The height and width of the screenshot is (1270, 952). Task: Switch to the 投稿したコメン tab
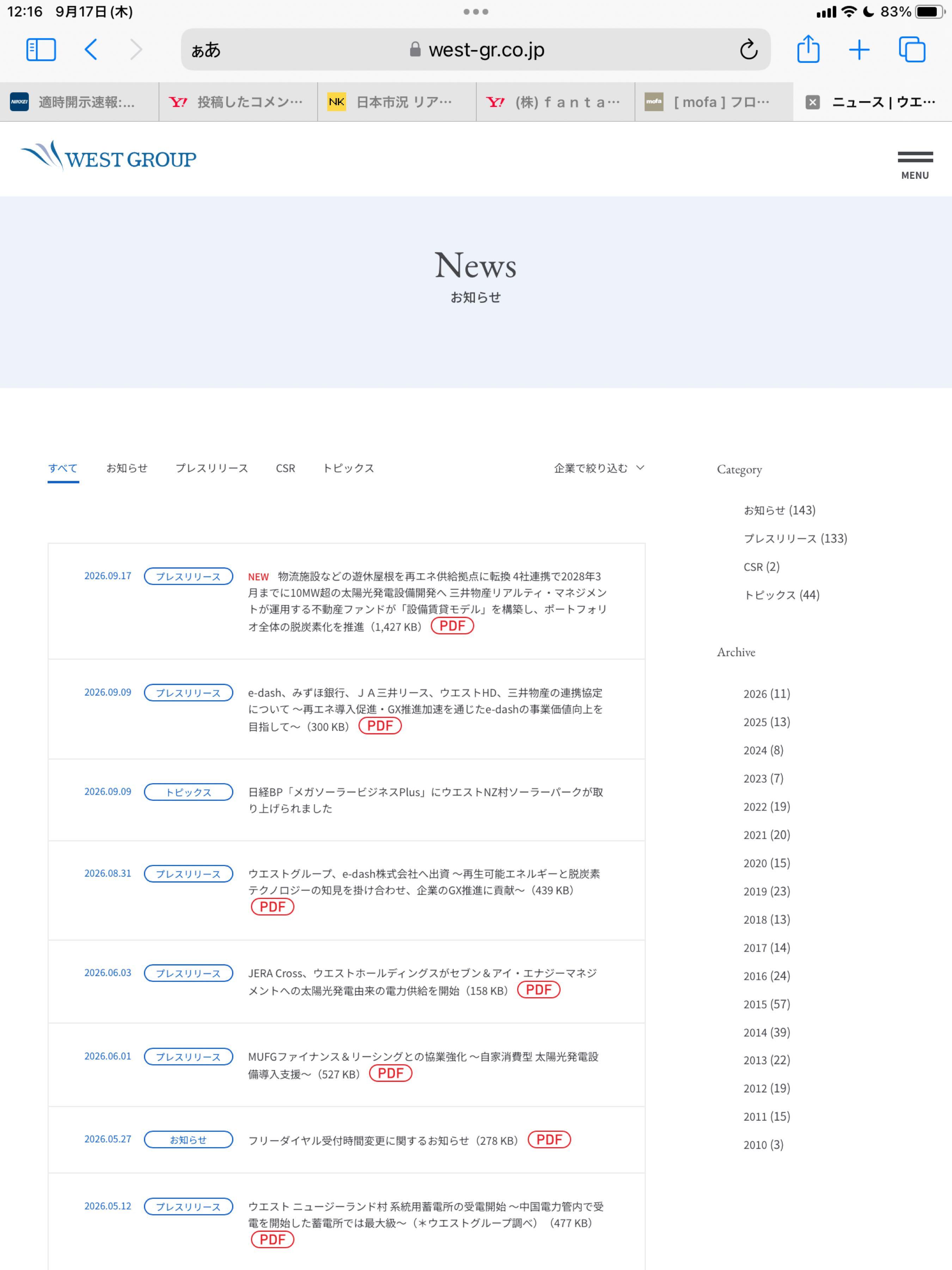(x=238, y=102)
